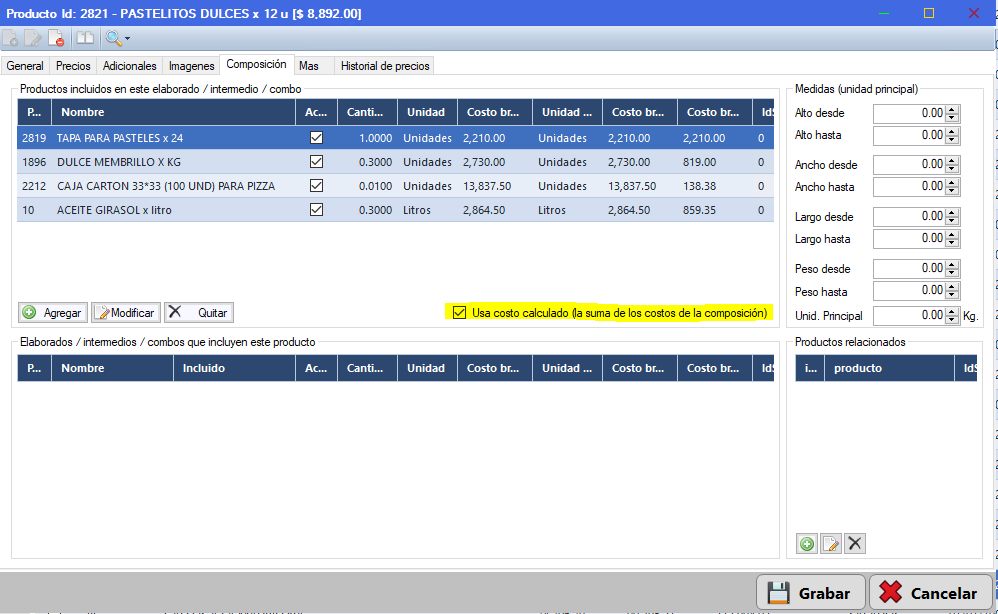Click the product ID cell 1896
This screenshot has height=614, width=998.
tap(34, 162)
